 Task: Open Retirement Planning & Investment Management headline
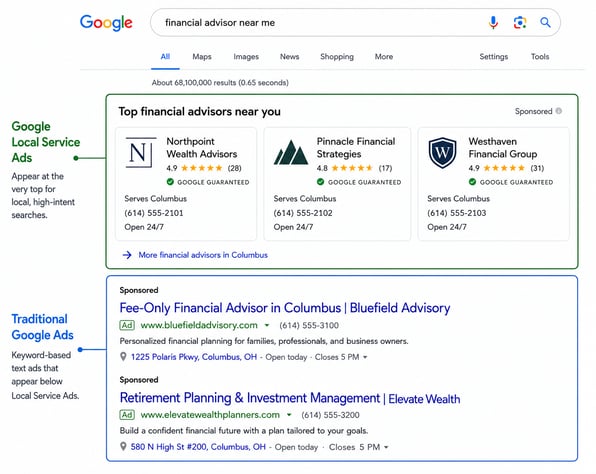290,398
